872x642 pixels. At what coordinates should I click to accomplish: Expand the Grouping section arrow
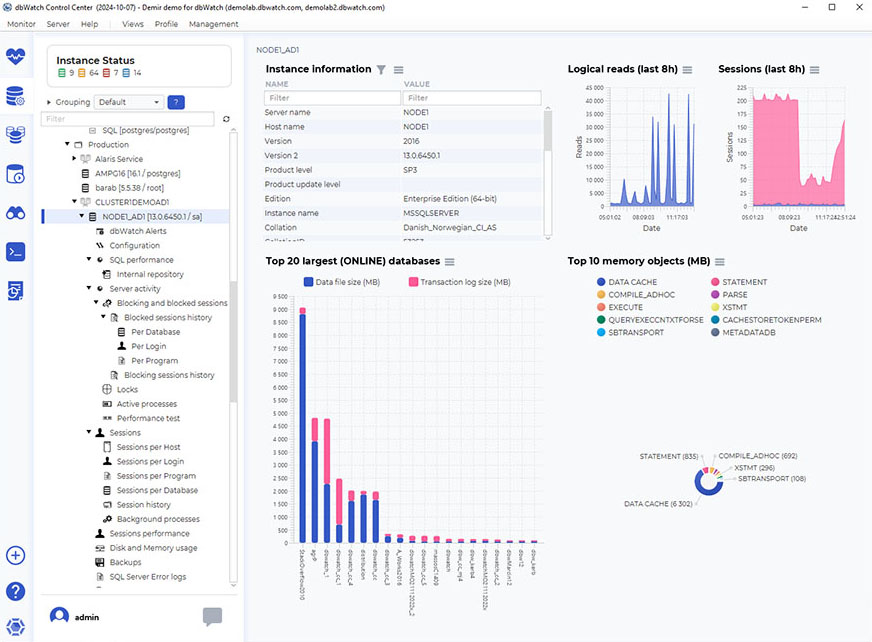(49, 102)
